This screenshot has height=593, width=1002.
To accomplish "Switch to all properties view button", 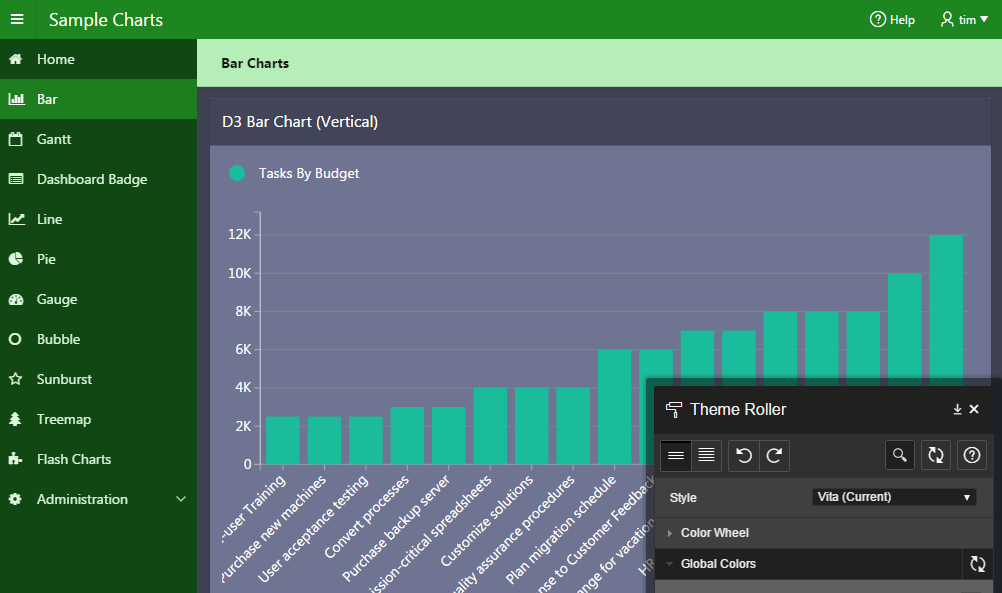I will point(706,456).
